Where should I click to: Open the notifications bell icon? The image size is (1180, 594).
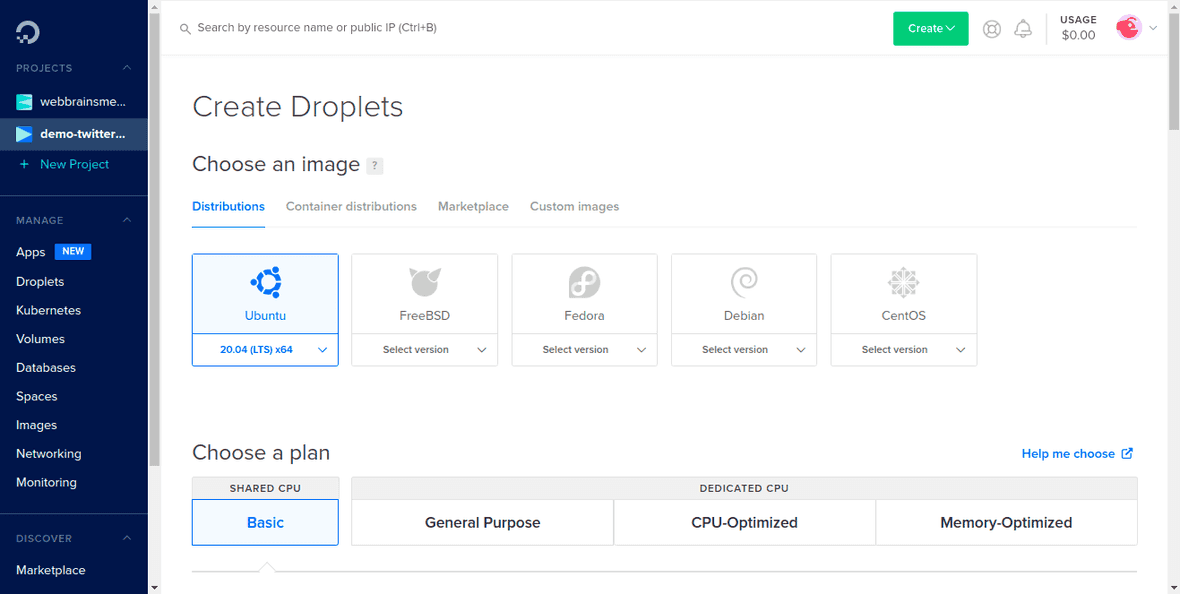[1023, 29]
